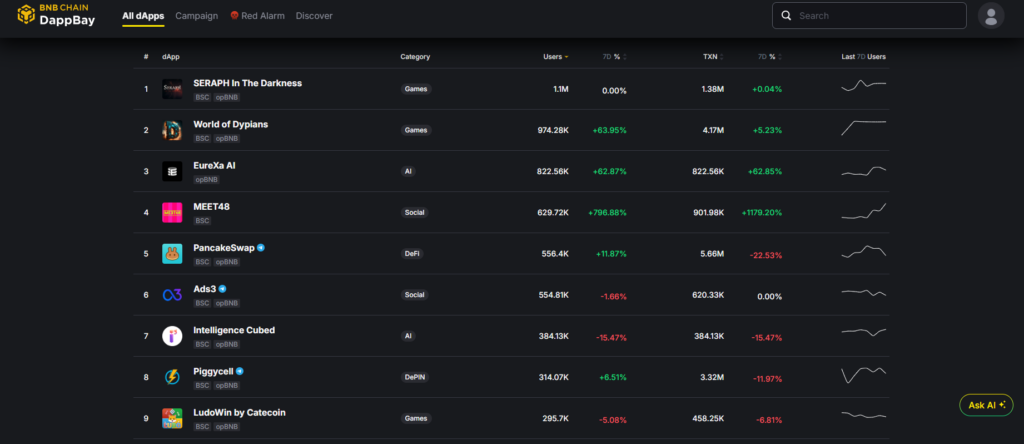Sort the table by Users column
The height and width of the screenshot is (444, 1024).
554,57
